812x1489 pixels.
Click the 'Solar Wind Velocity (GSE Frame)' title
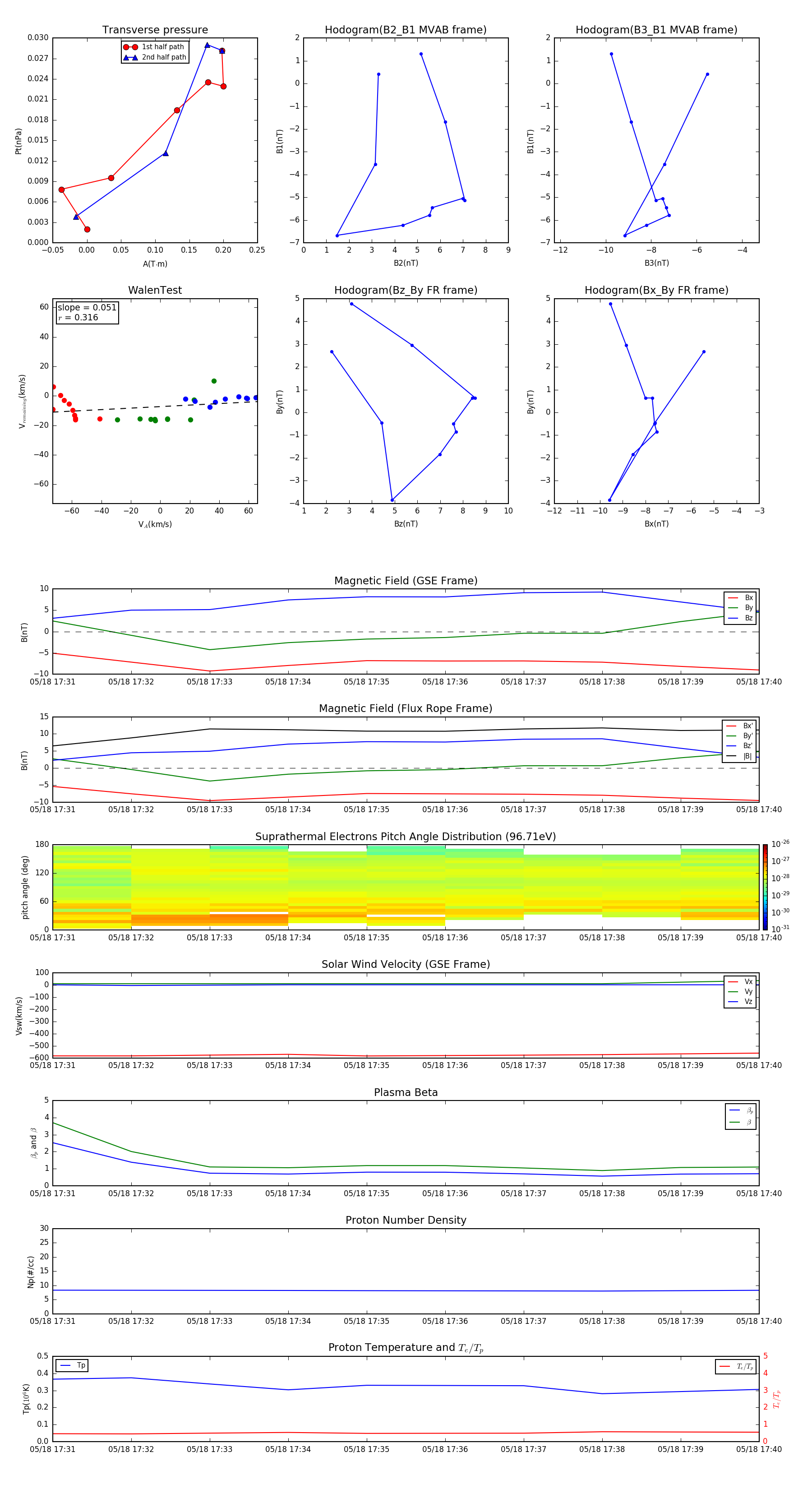point(406,964)
